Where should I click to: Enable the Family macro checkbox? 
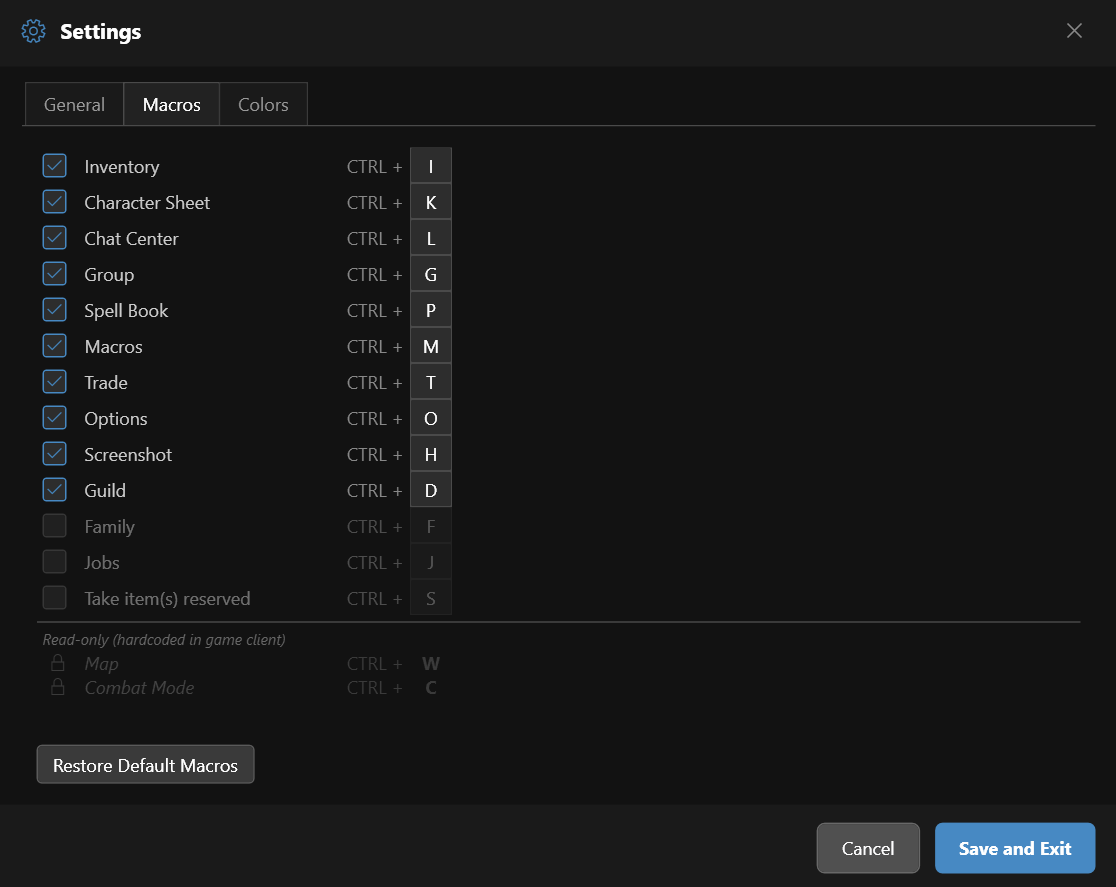click(x=55, y=526)
